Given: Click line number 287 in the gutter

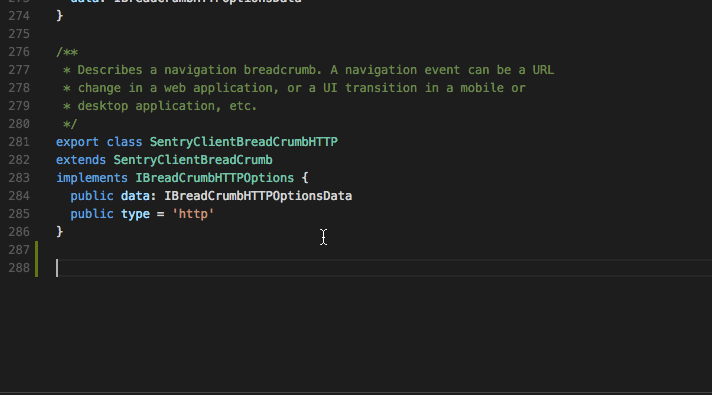Looking at the screenshot, I should click(x=19, y=250).
